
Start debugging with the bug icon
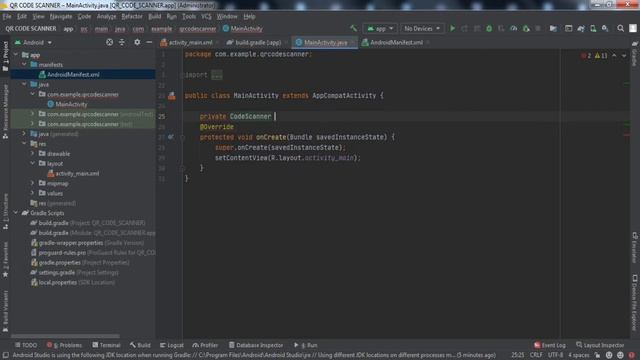coord(489,29)
